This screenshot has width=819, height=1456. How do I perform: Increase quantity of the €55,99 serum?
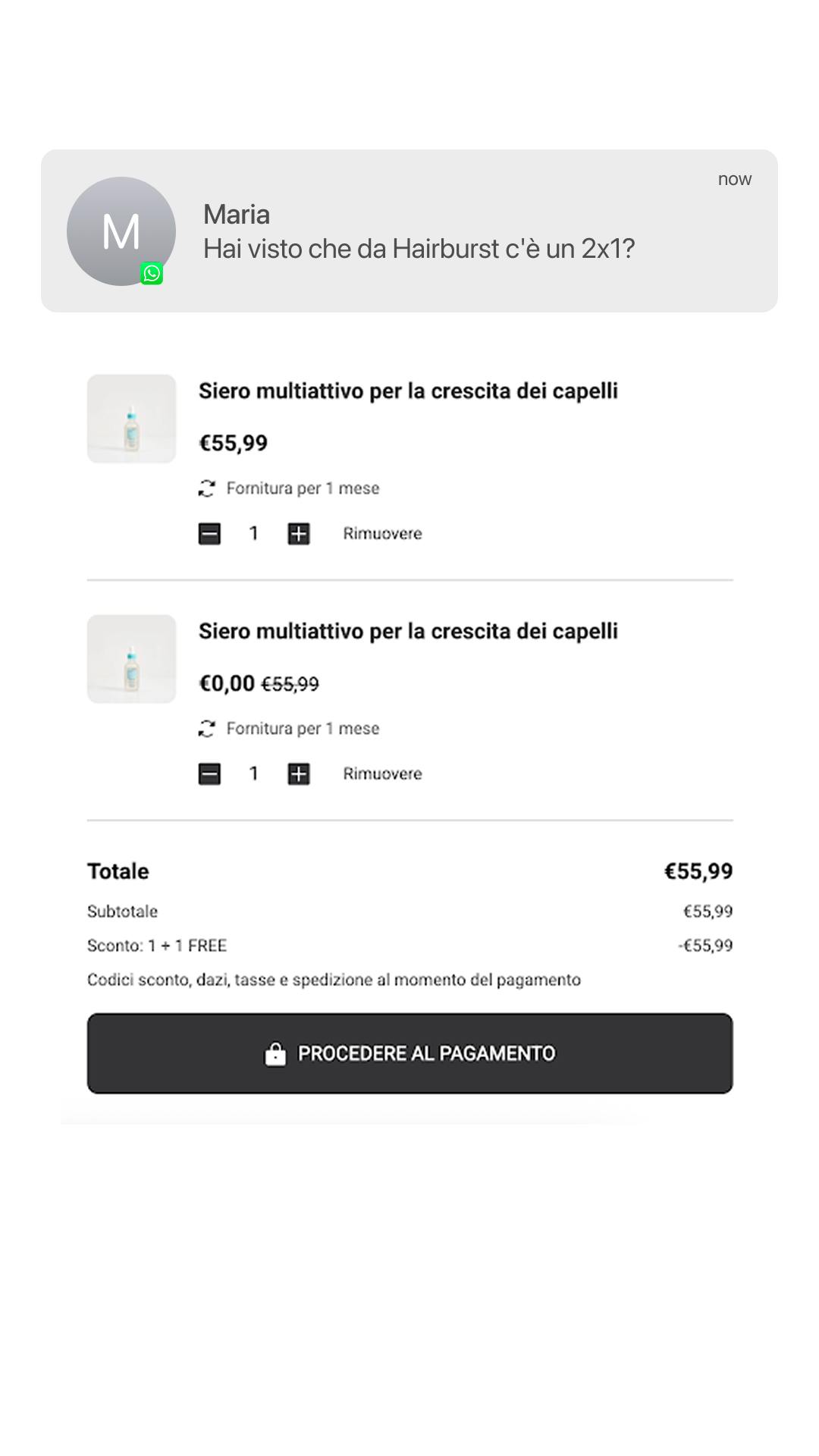tap(299, 534)
